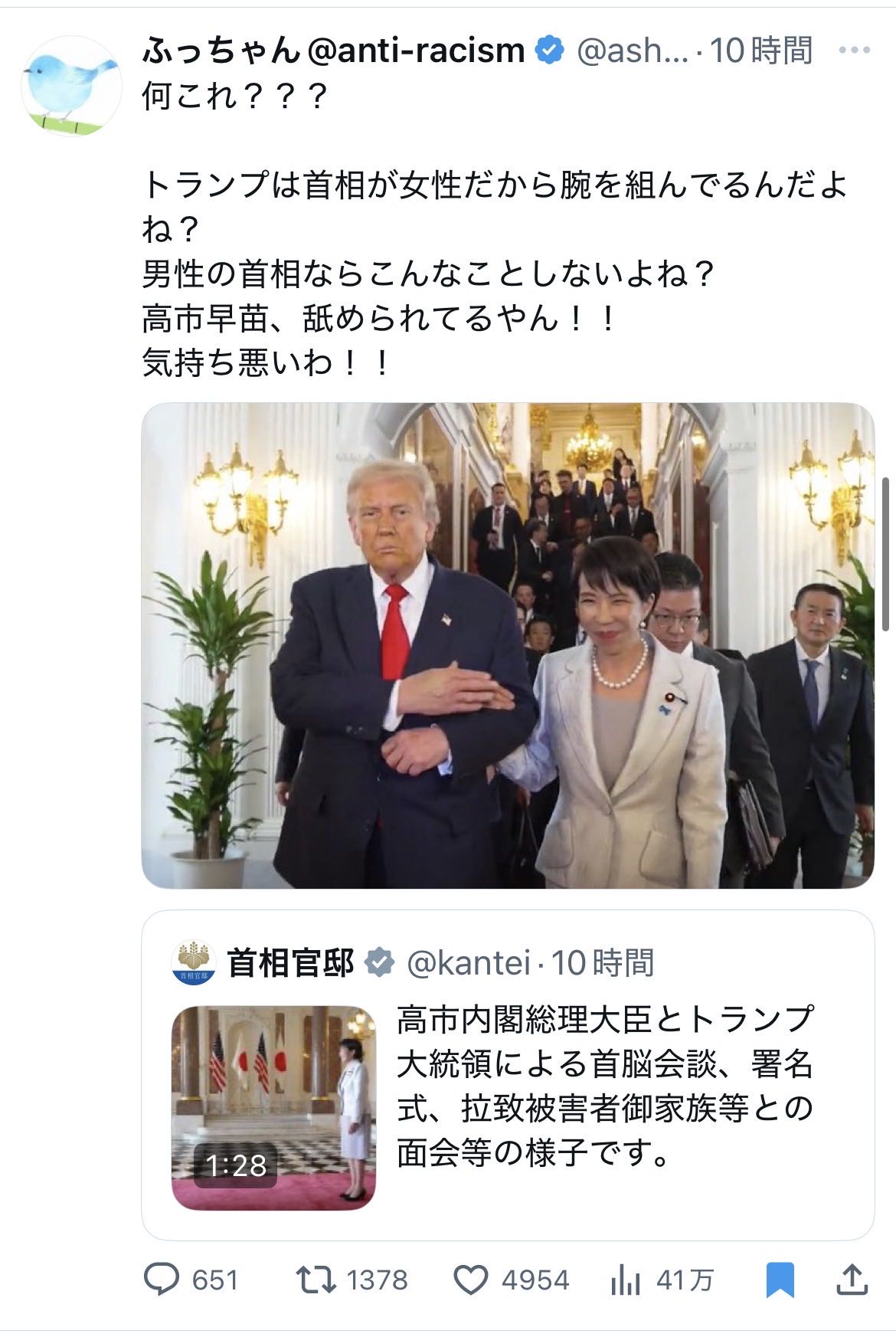Tap the 首相官邸 emblem avatar

pyautogui.click(x=193, y=962)
